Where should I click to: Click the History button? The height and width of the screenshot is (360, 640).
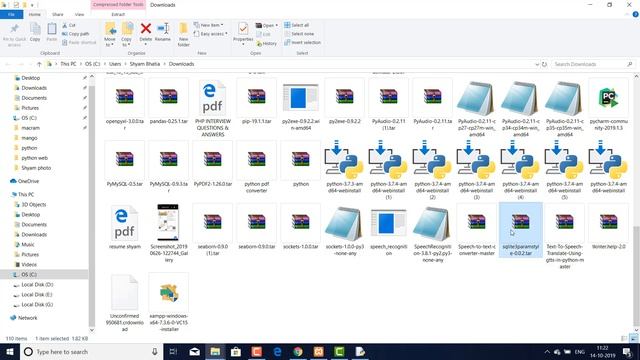click(x=267, y=43)
